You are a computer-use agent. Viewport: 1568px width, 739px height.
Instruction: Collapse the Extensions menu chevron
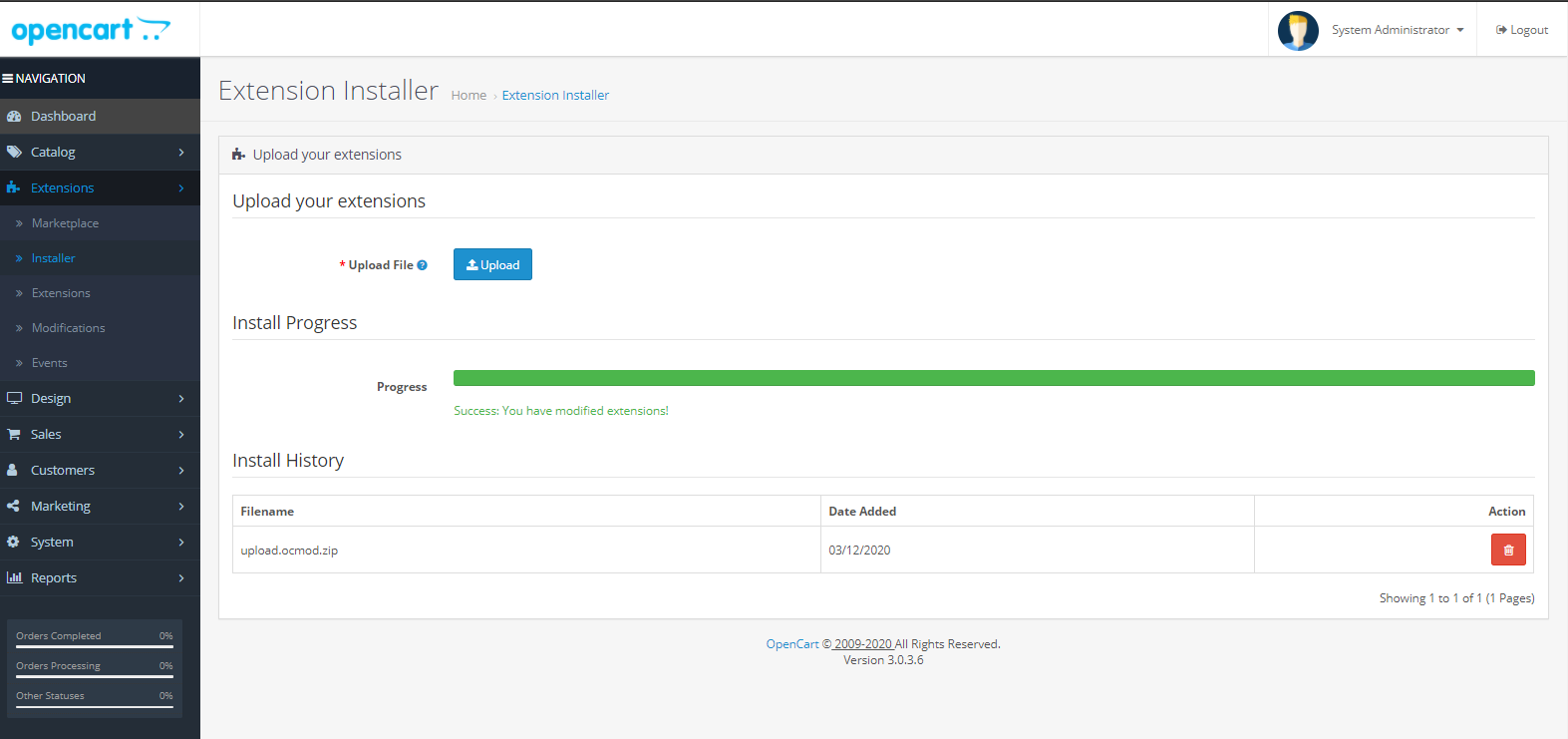point(181,188)
